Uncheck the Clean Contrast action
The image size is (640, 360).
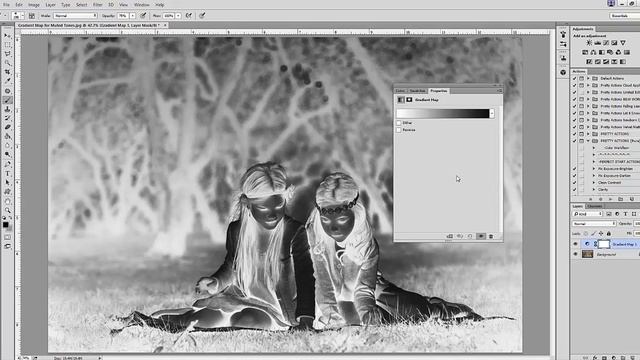pos(575,182)
